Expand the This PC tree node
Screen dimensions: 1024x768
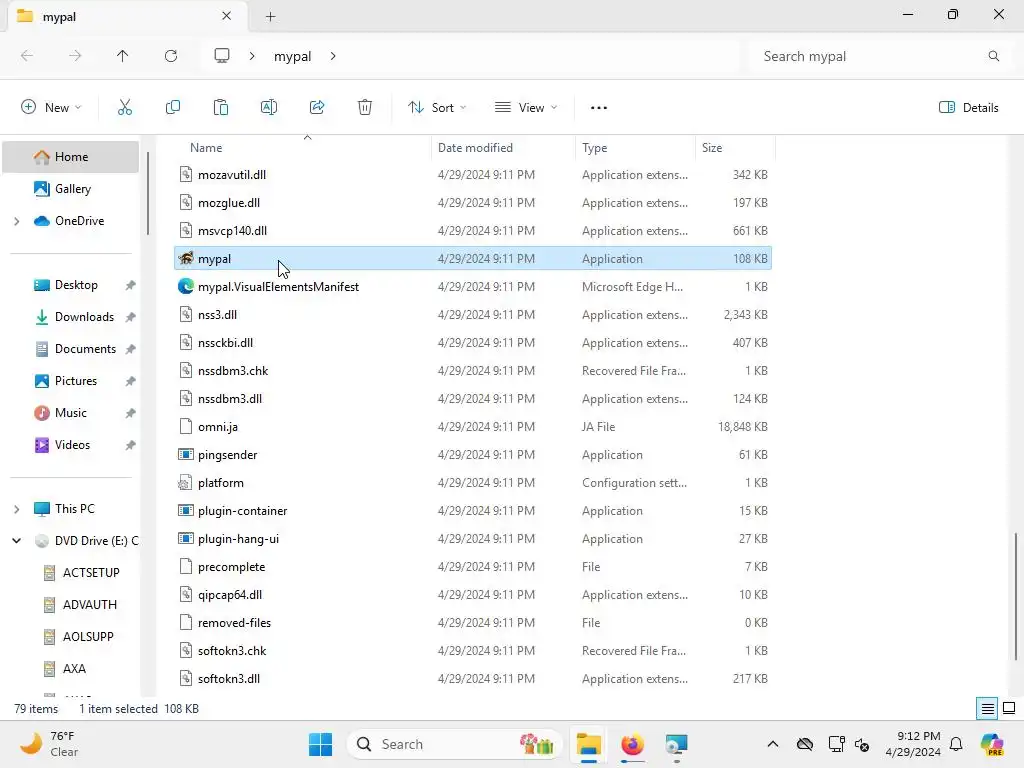tap(17, 509)
